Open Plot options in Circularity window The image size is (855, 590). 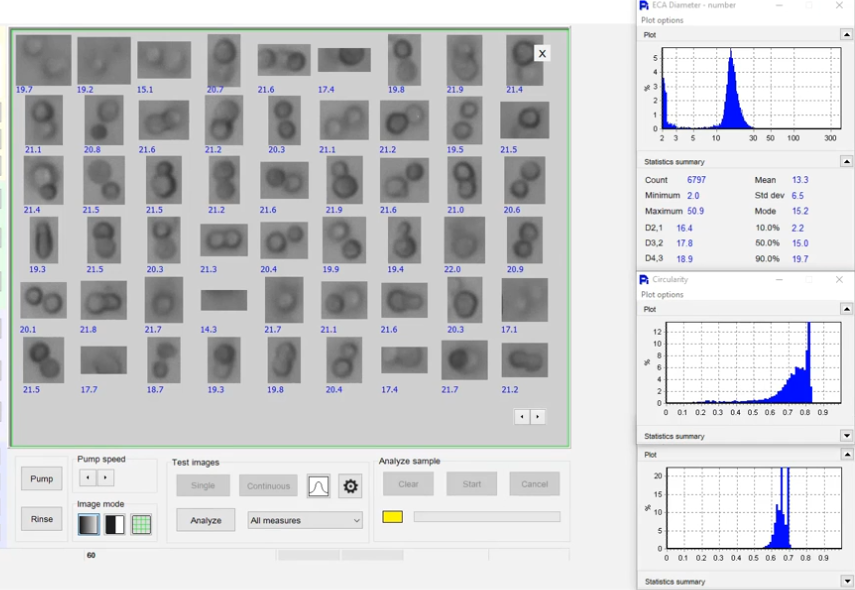pyautogui.click(x=662, y=294)
